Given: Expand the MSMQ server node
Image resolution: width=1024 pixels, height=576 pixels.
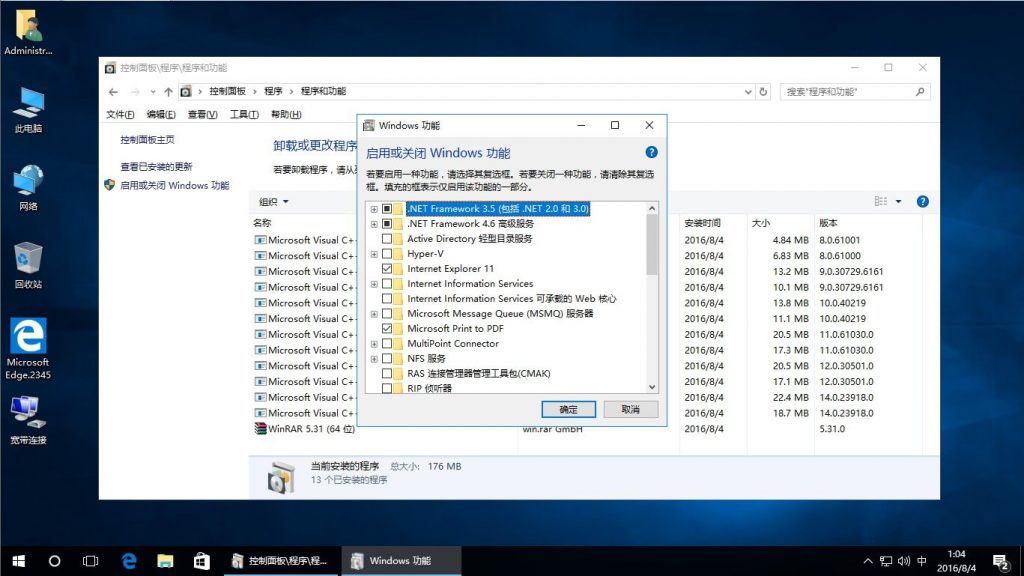Looking at the screenshot, I should 374,315.
